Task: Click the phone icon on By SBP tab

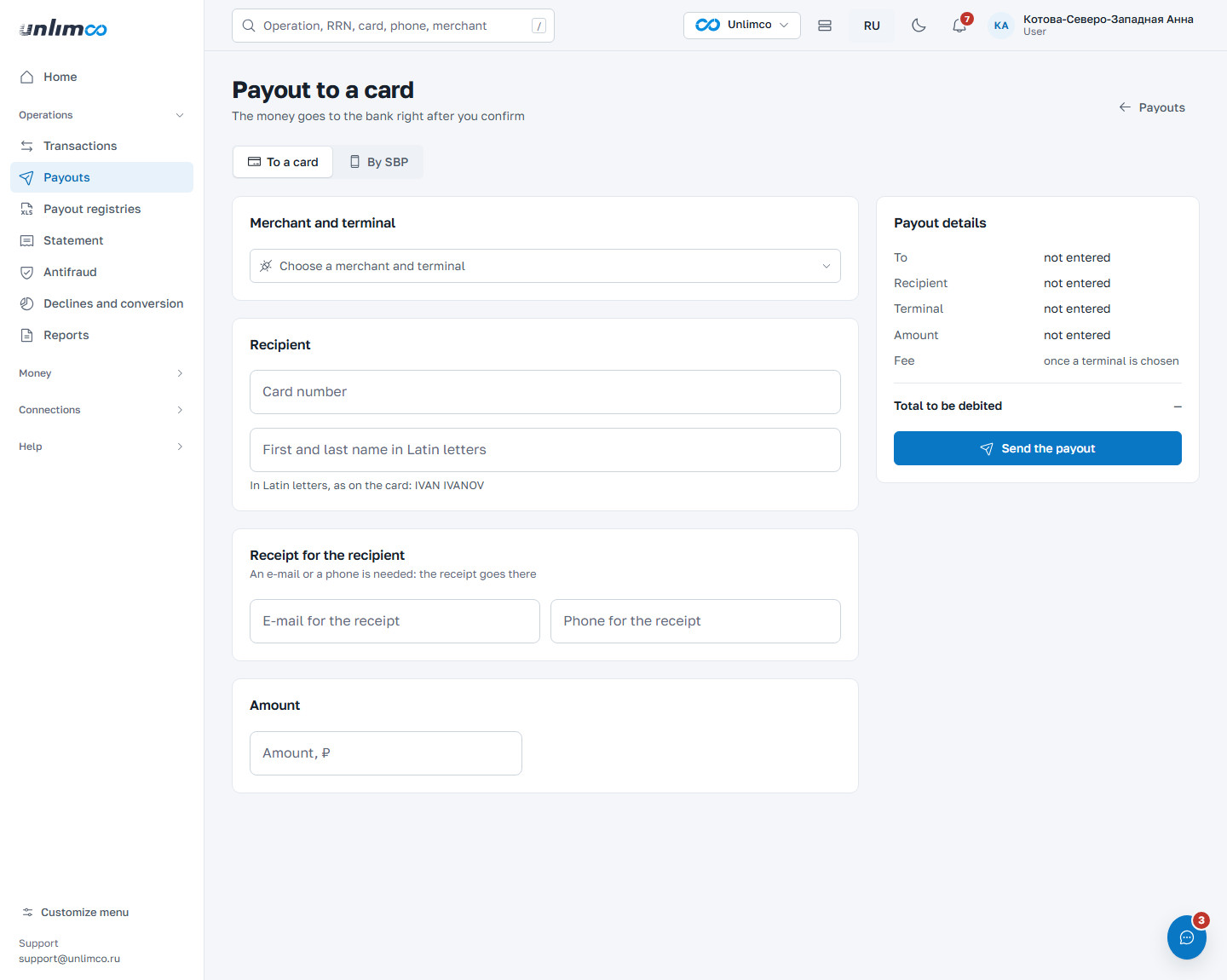Action: 354,162
